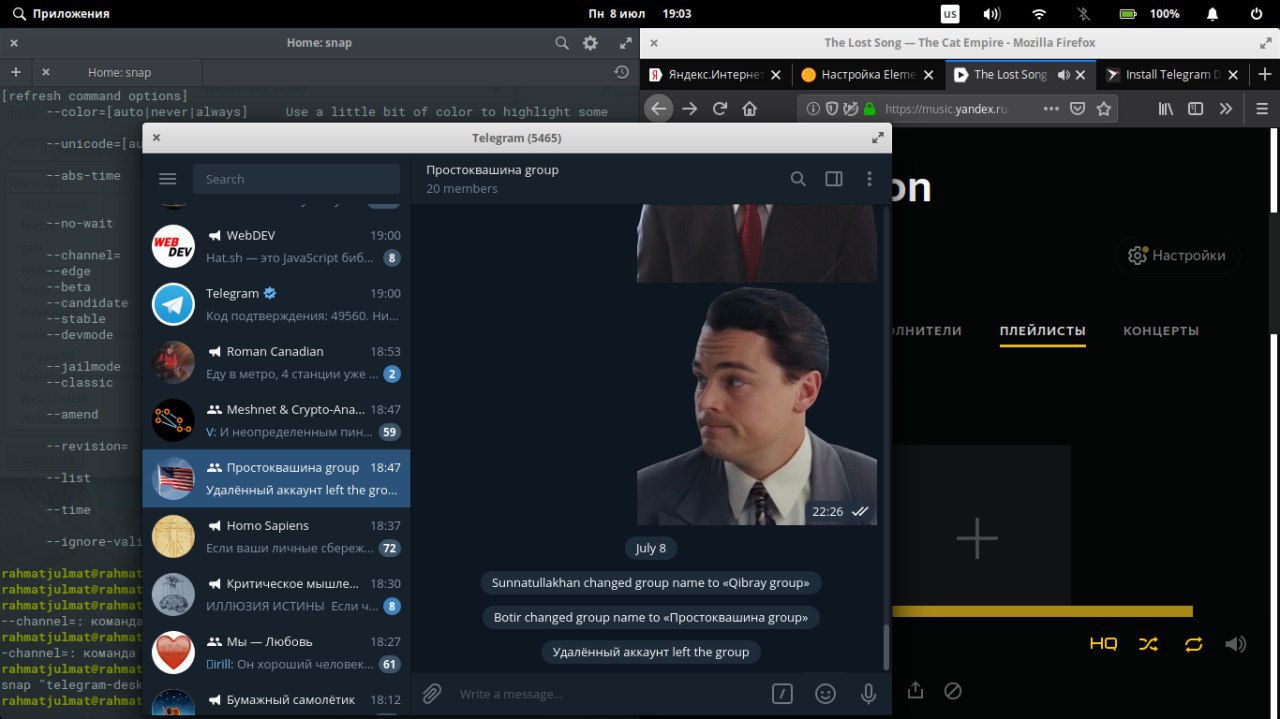Open terminal settings gear icon
Screen dimensions: 1280x719
pos(590,43)
